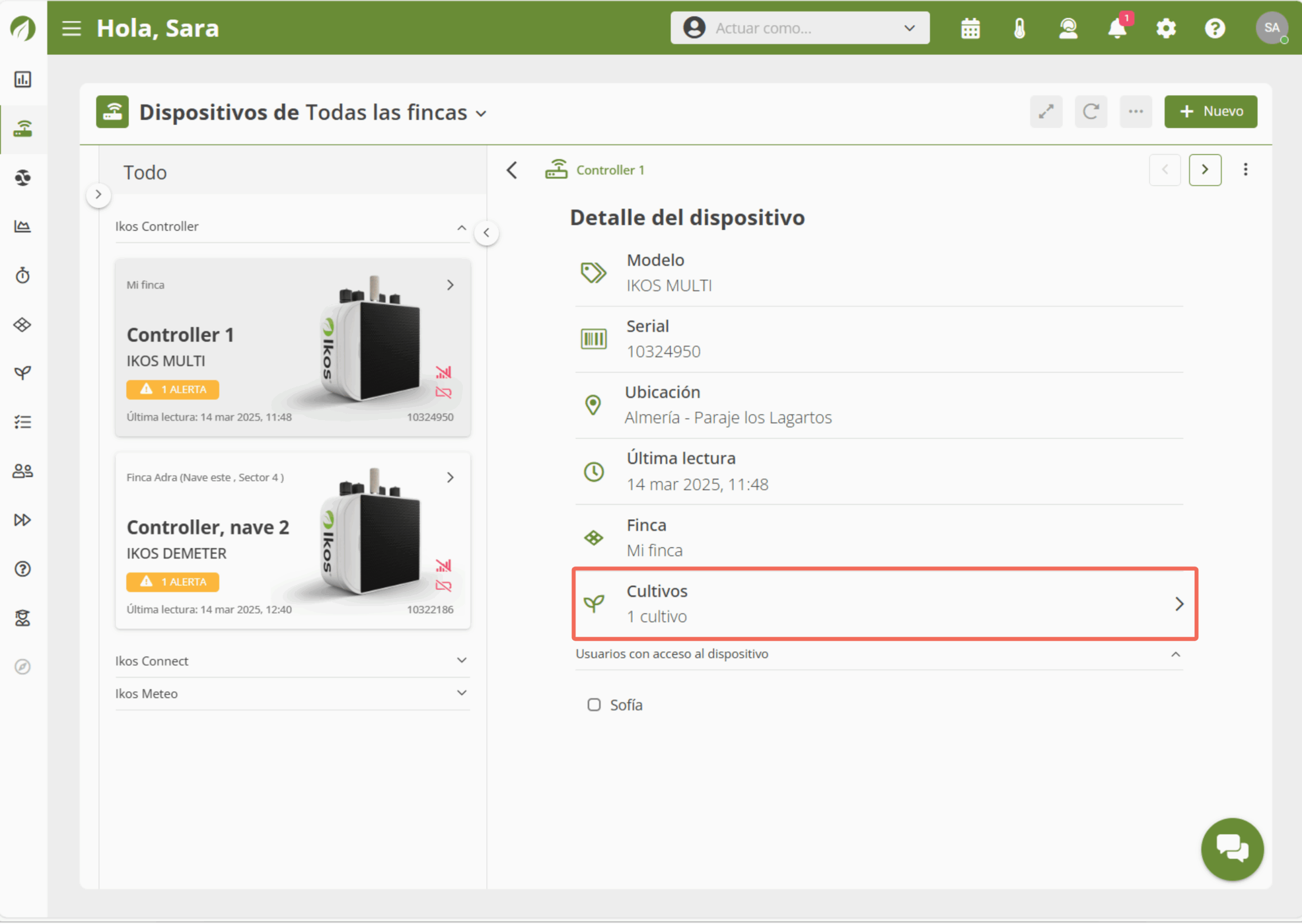Click the Nuevo button

coord(1210,111)
